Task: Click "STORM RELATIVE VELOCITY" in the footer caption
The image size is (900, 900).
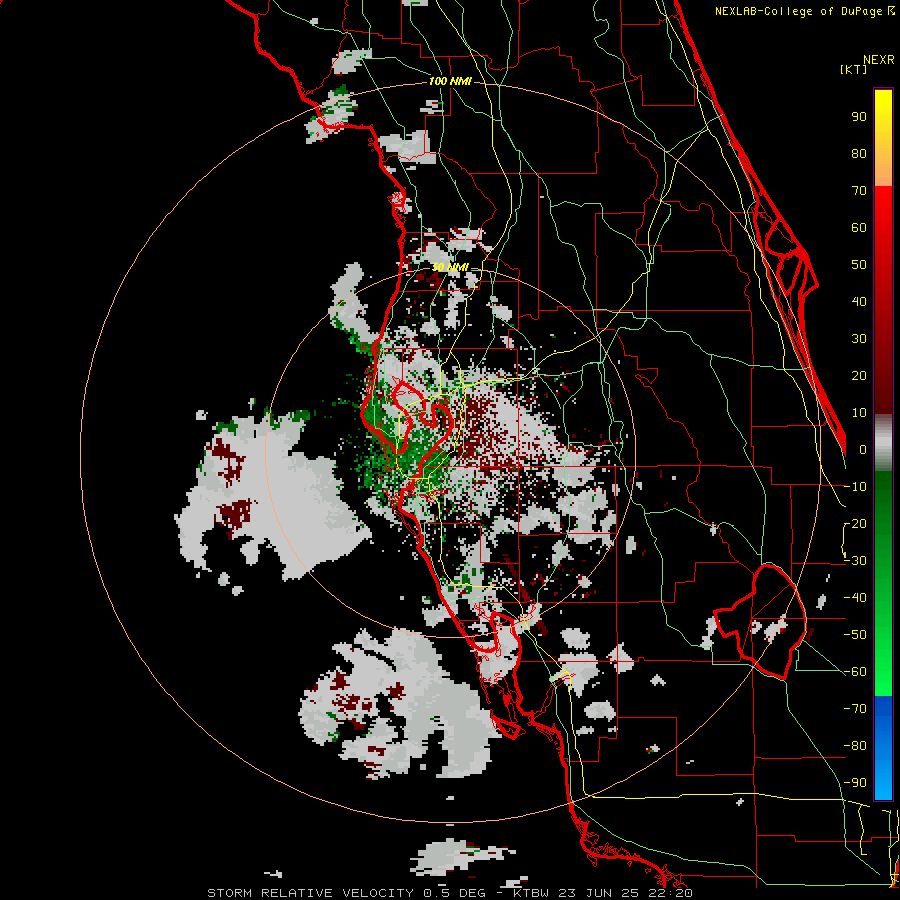Action: [x=310, y=893]
